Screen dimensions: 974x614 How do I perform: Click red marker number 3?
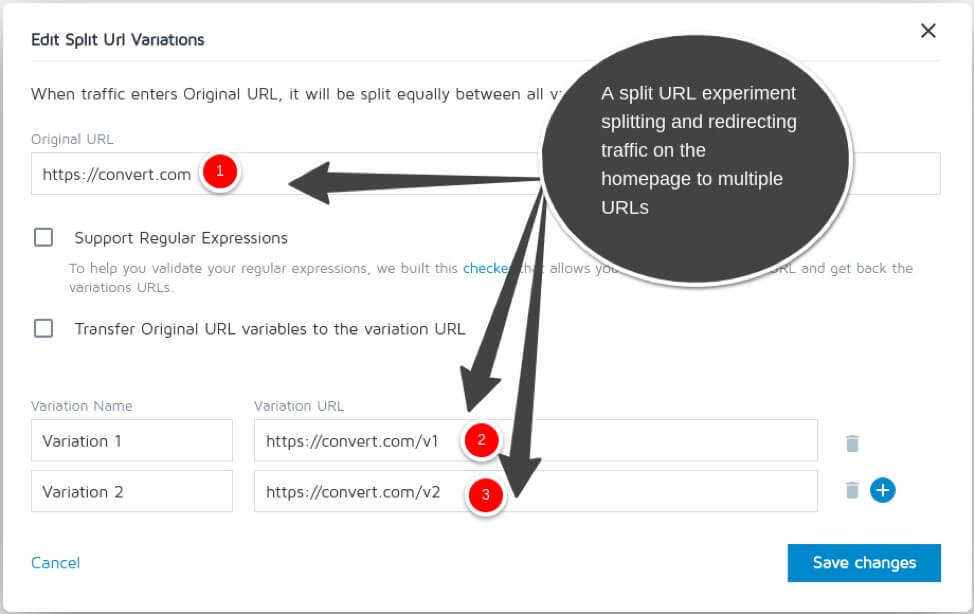(486, 494)
